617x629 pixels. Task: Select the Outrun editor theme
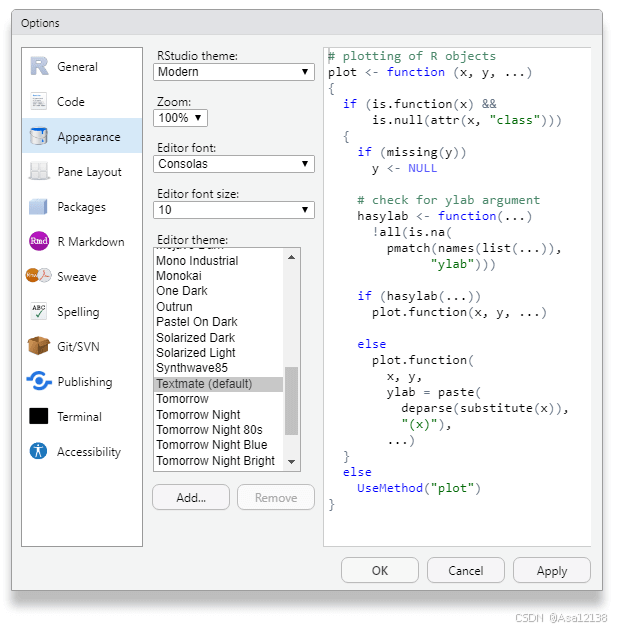tap(219, 307)
